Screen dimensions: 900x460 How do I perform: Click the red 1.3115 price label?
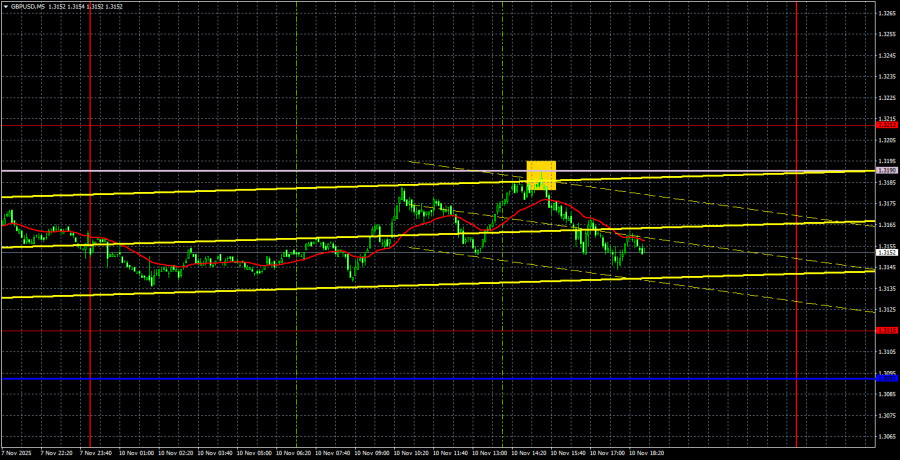886,330
